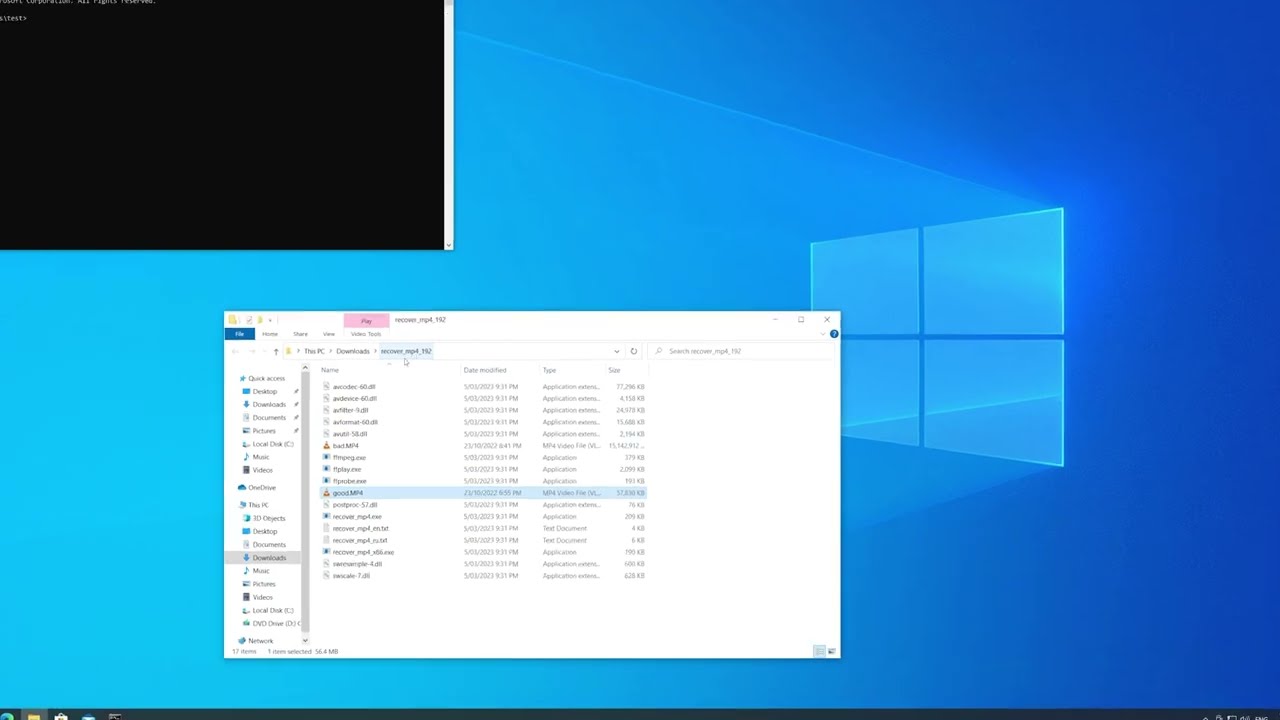Viewport: 1280px width, 720px height.
Task: Click the VLC cone icon of bad.MP4
Action: 326,446
